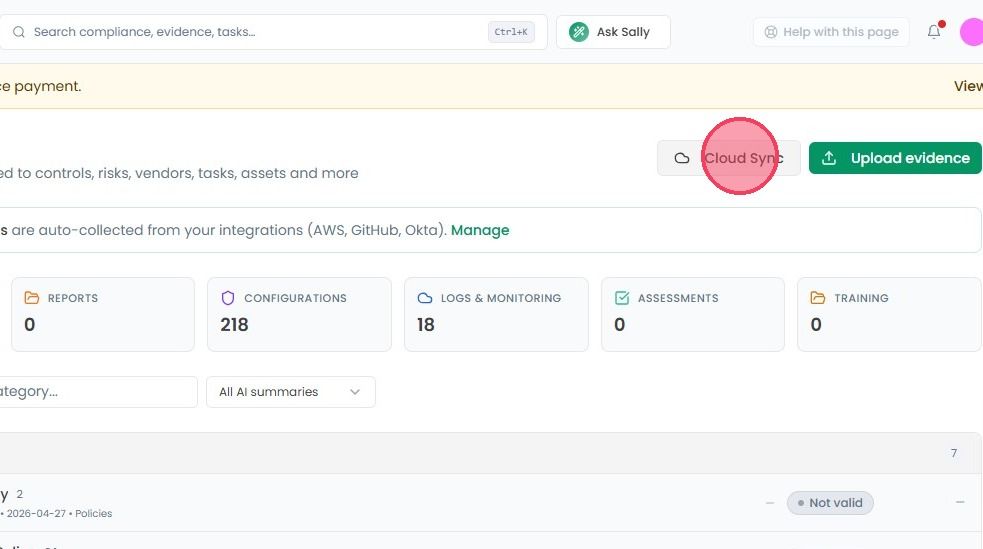The width and height of the screenshot is (983, 549).
Task: Open the Reports category card
Action: tap(103, 314)
